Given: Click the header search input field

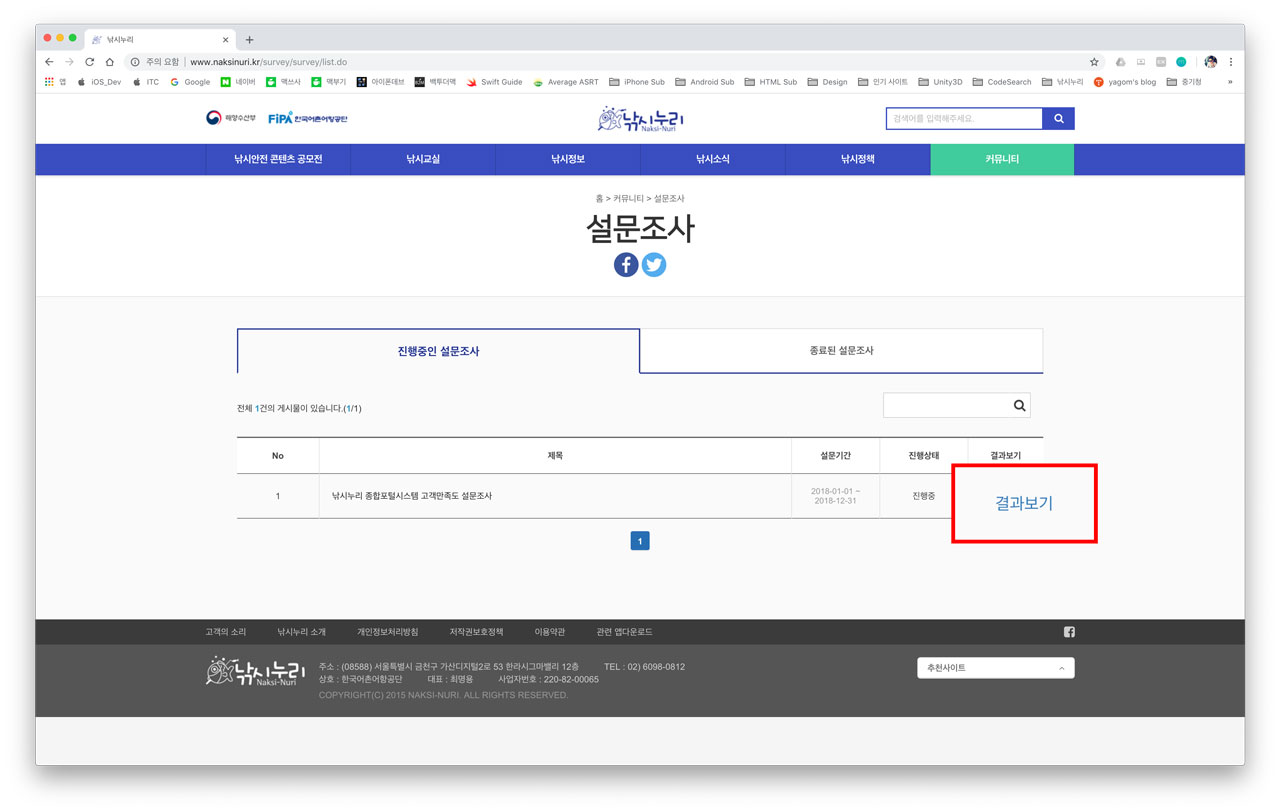Looking at the screenshot, I should pos(964,119).
